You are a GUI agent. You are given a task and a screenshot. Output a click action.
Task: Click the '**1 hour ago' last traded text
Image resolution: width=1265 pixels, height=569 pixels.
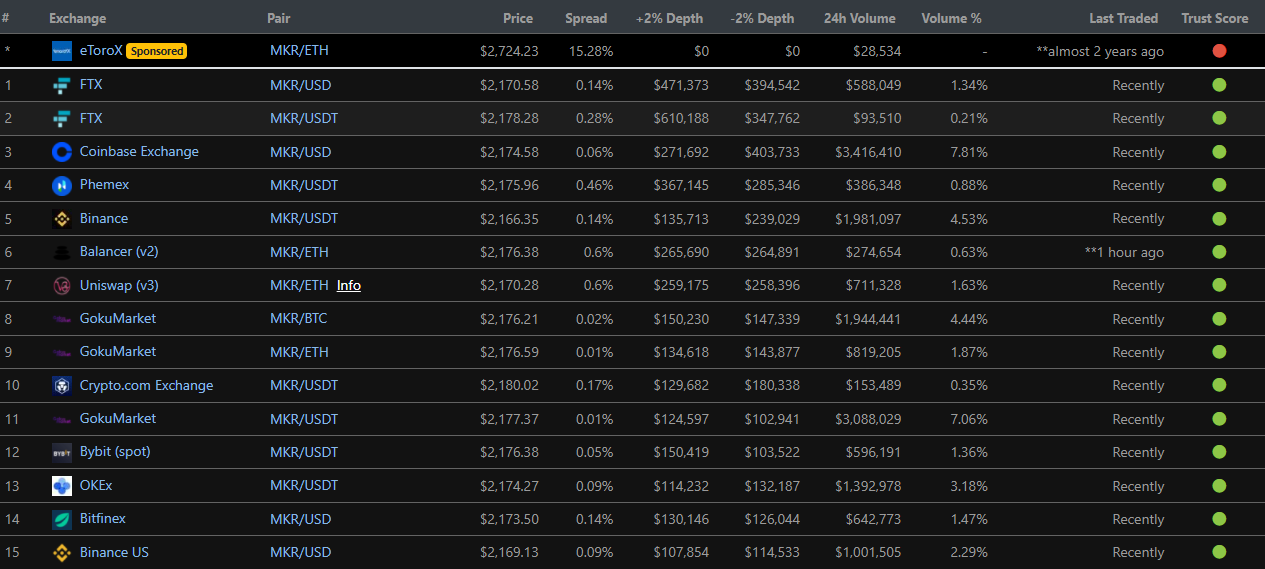[1124, 252]
